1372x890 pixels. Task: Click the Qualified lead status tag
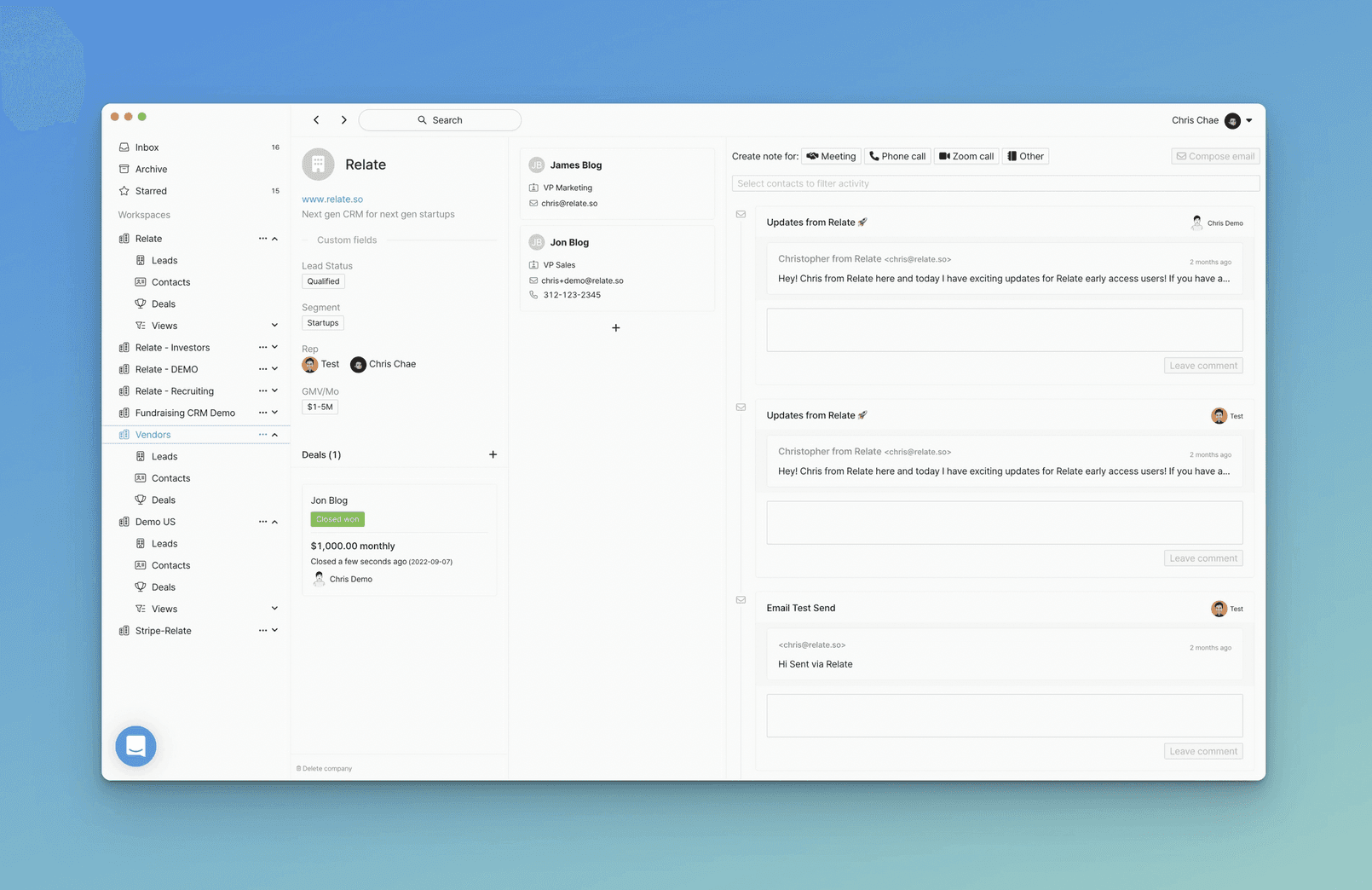(x=323, y=281)
